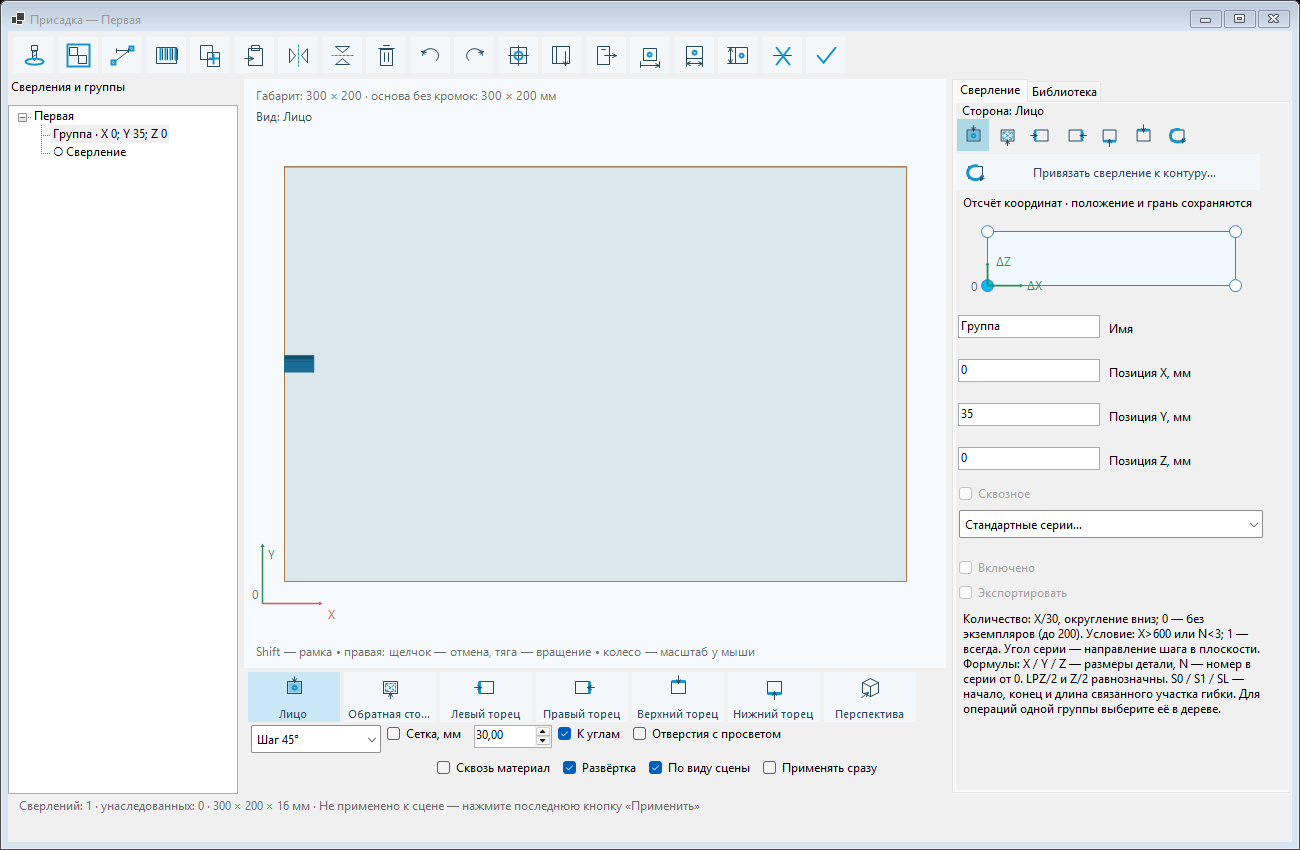
Task: Toggle the Применять сразу checkbox
Action: click(770, 768)
